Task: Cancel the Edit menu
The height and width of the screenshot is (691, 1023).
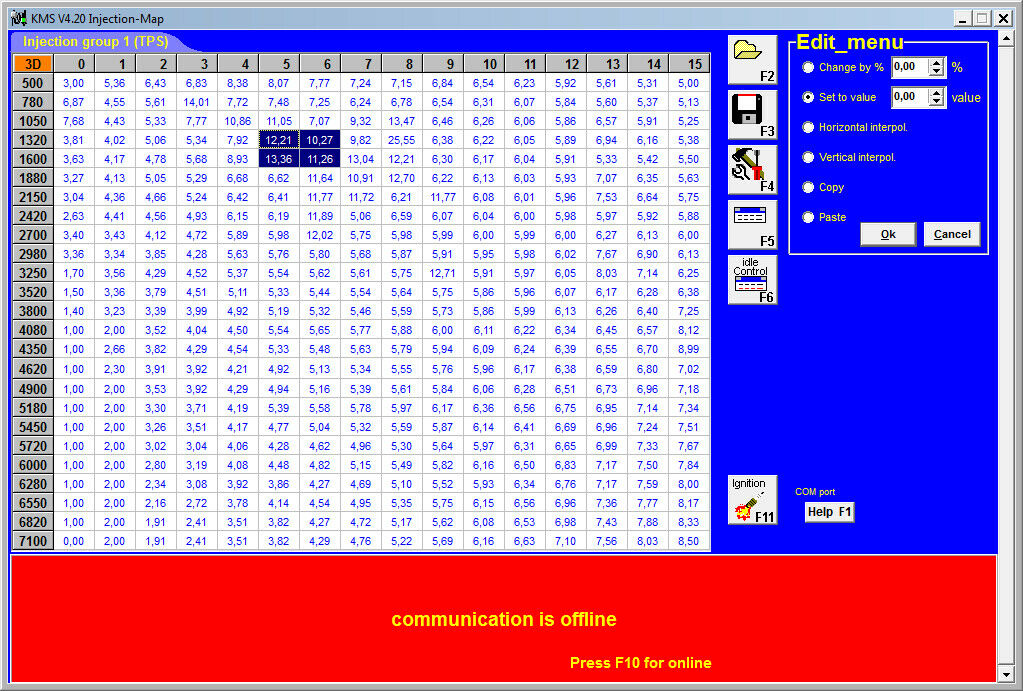Action: (952, 234)
